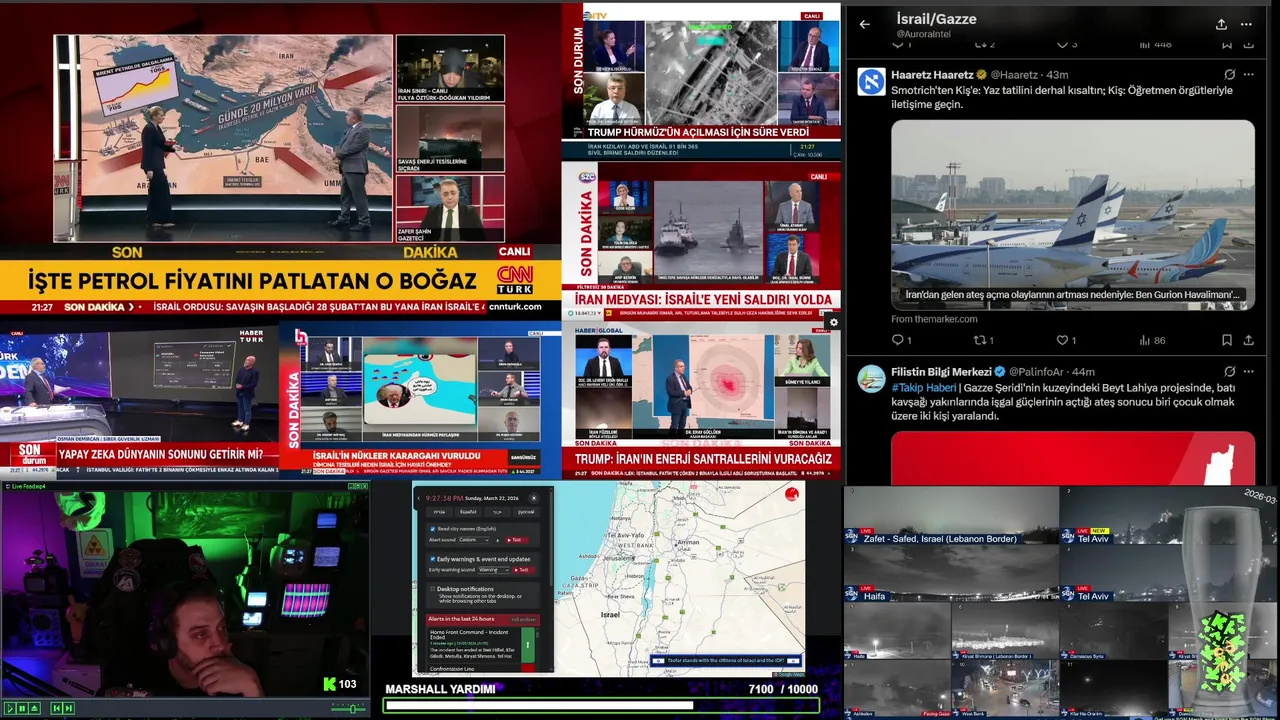The width and height of the screenshot is (1280, 720).
Task: Click the Grok icon on Filistin Bilgi Merkezi post
Action: [x=1229, y=371]
